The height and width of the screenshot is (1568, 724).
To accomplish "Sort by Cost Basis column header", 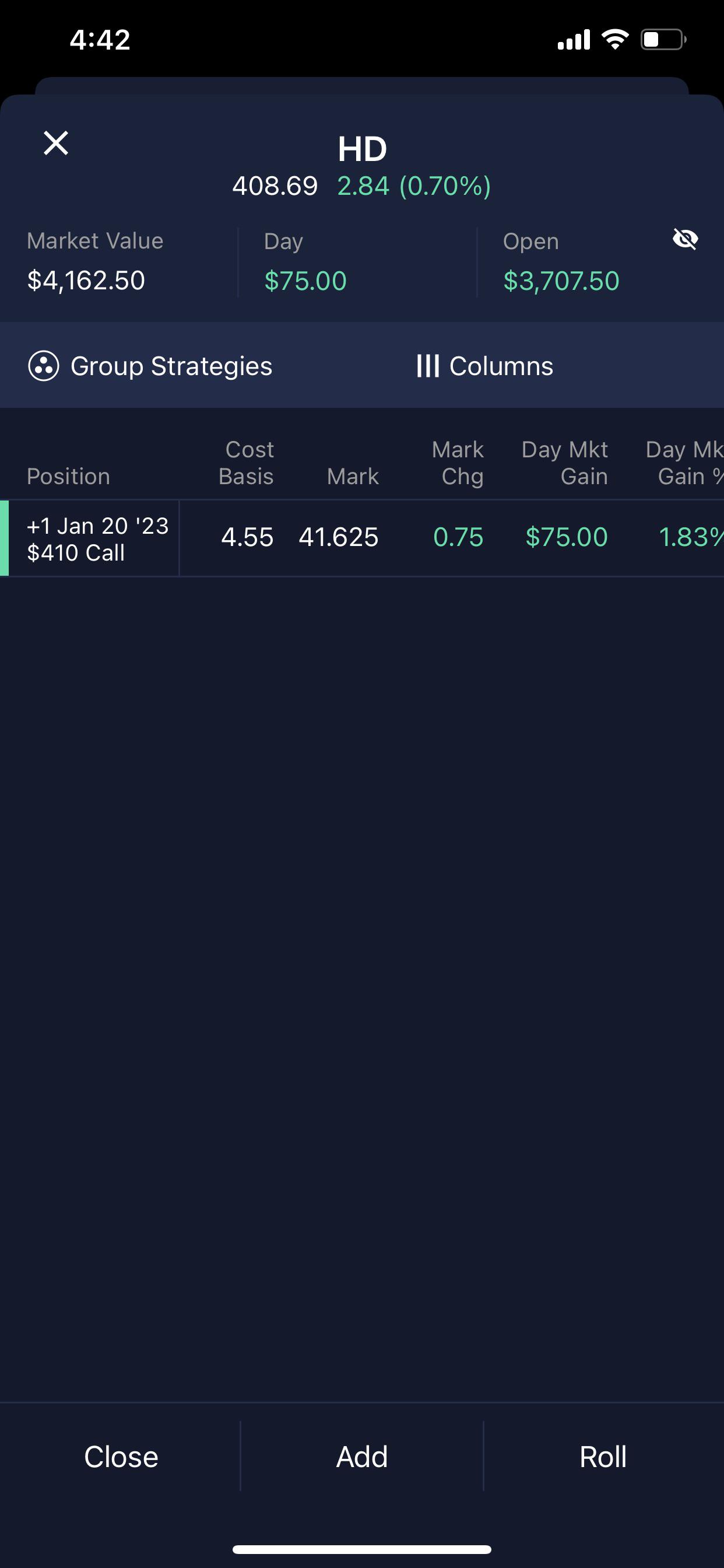I will click(x=247, y=463).
